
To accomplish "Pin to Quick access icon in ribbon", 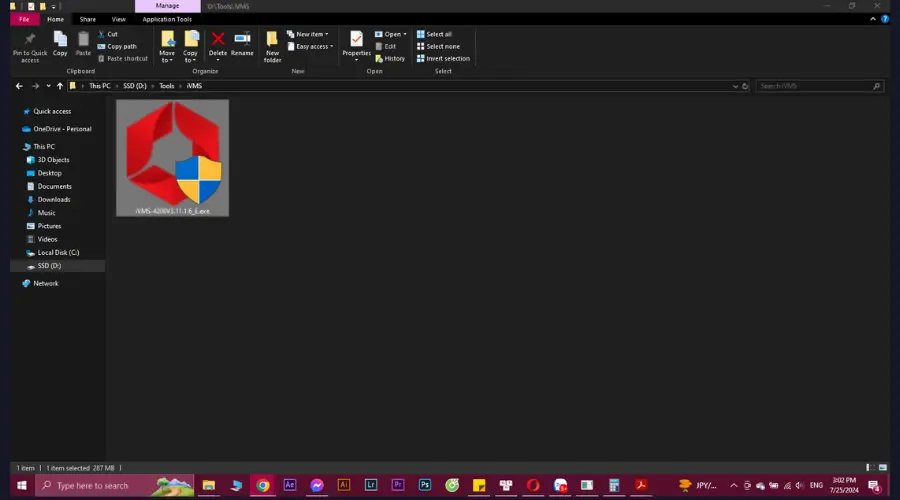I will click(30, 47).
